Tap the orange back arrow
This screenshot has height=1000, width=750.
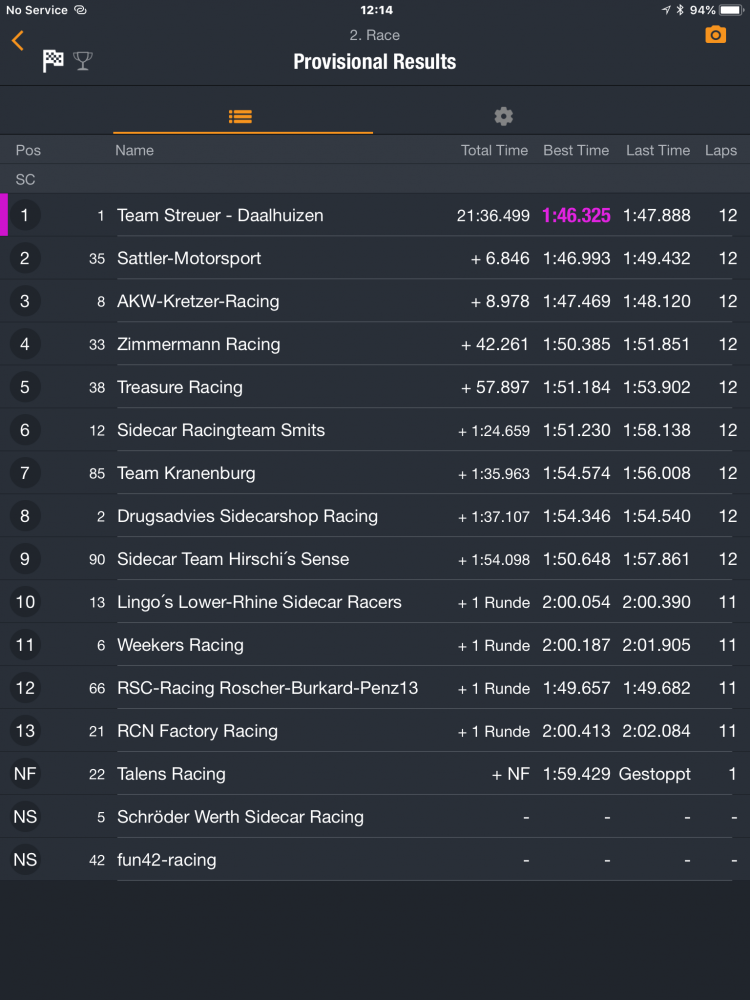[x=17, y=40]
